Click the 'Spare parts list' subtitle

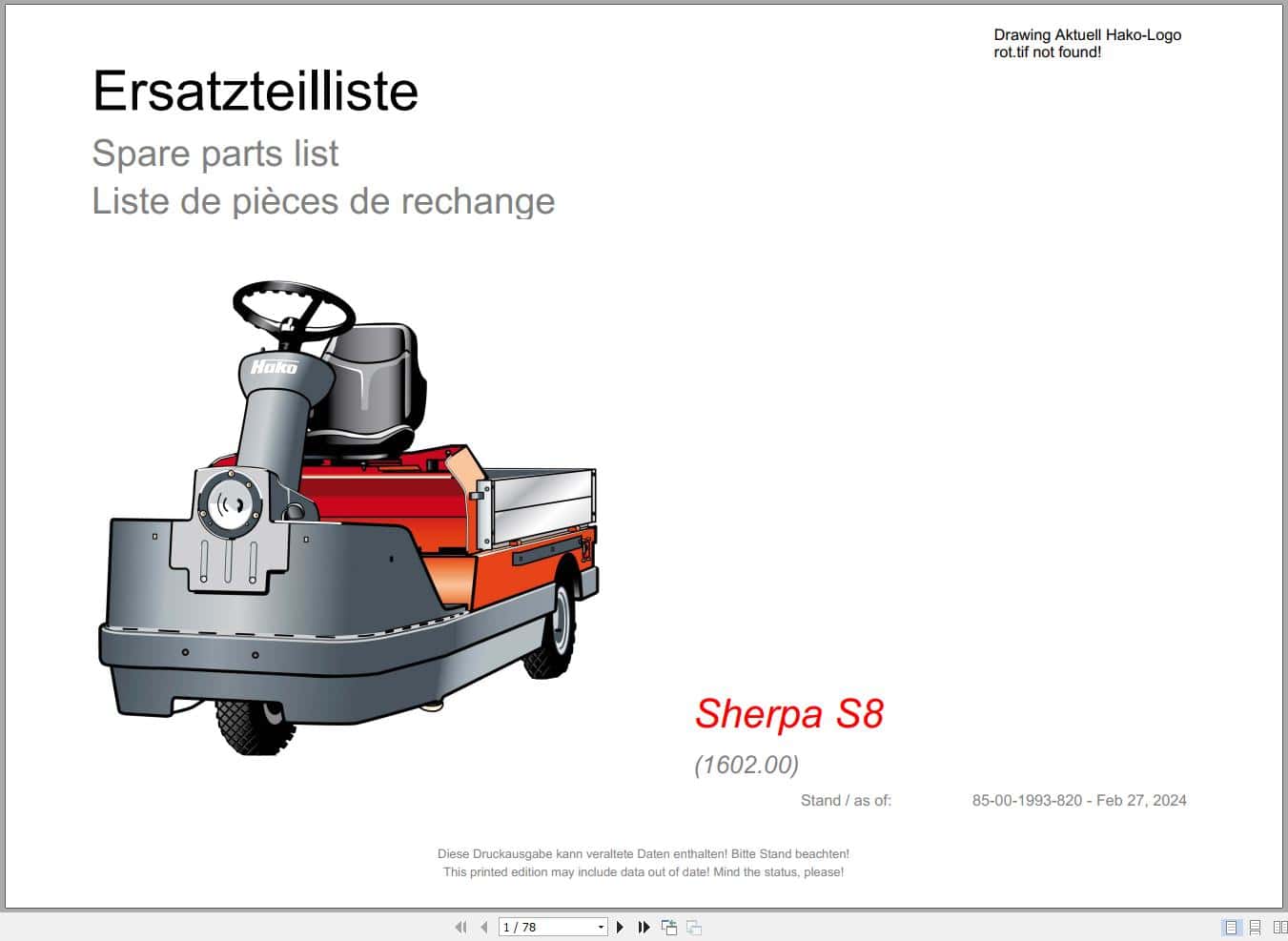[x=215, y=153]
